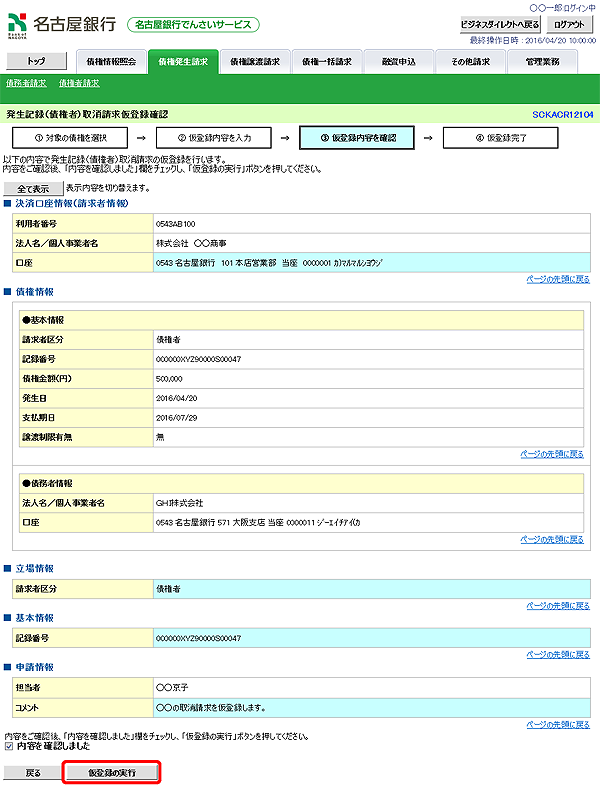The width and height of the screenshot is (600, 788).
Task: Click the 申請情報 section heading
Action: [35, 667]
